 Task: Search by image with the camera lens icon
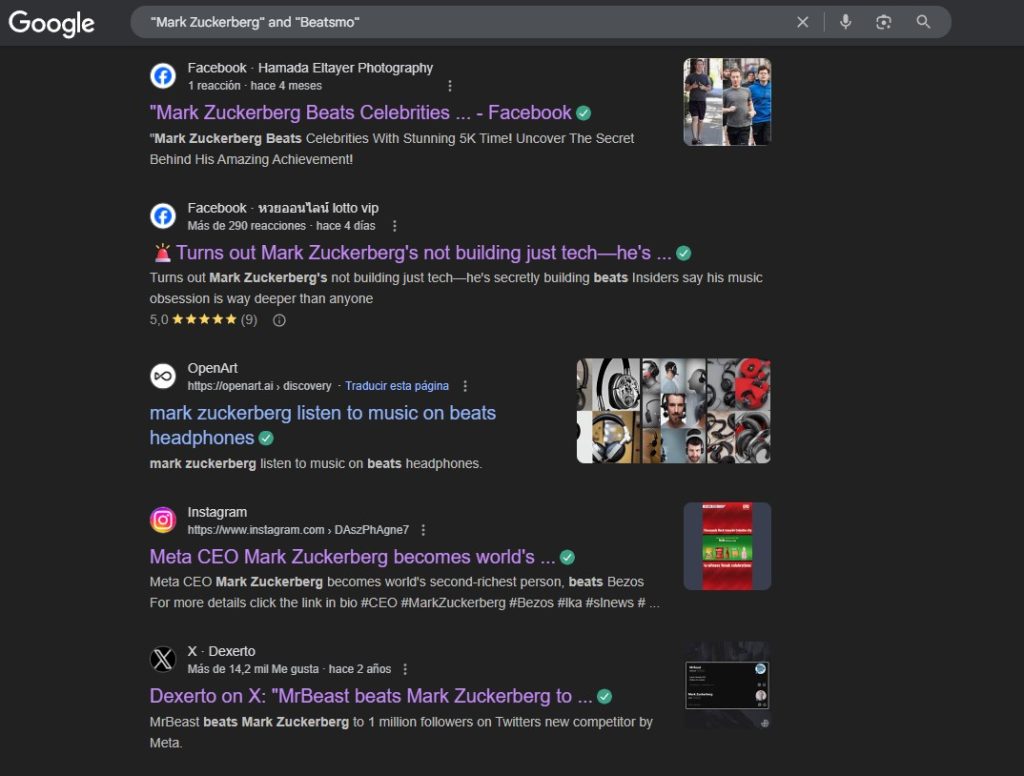[883, 22]
